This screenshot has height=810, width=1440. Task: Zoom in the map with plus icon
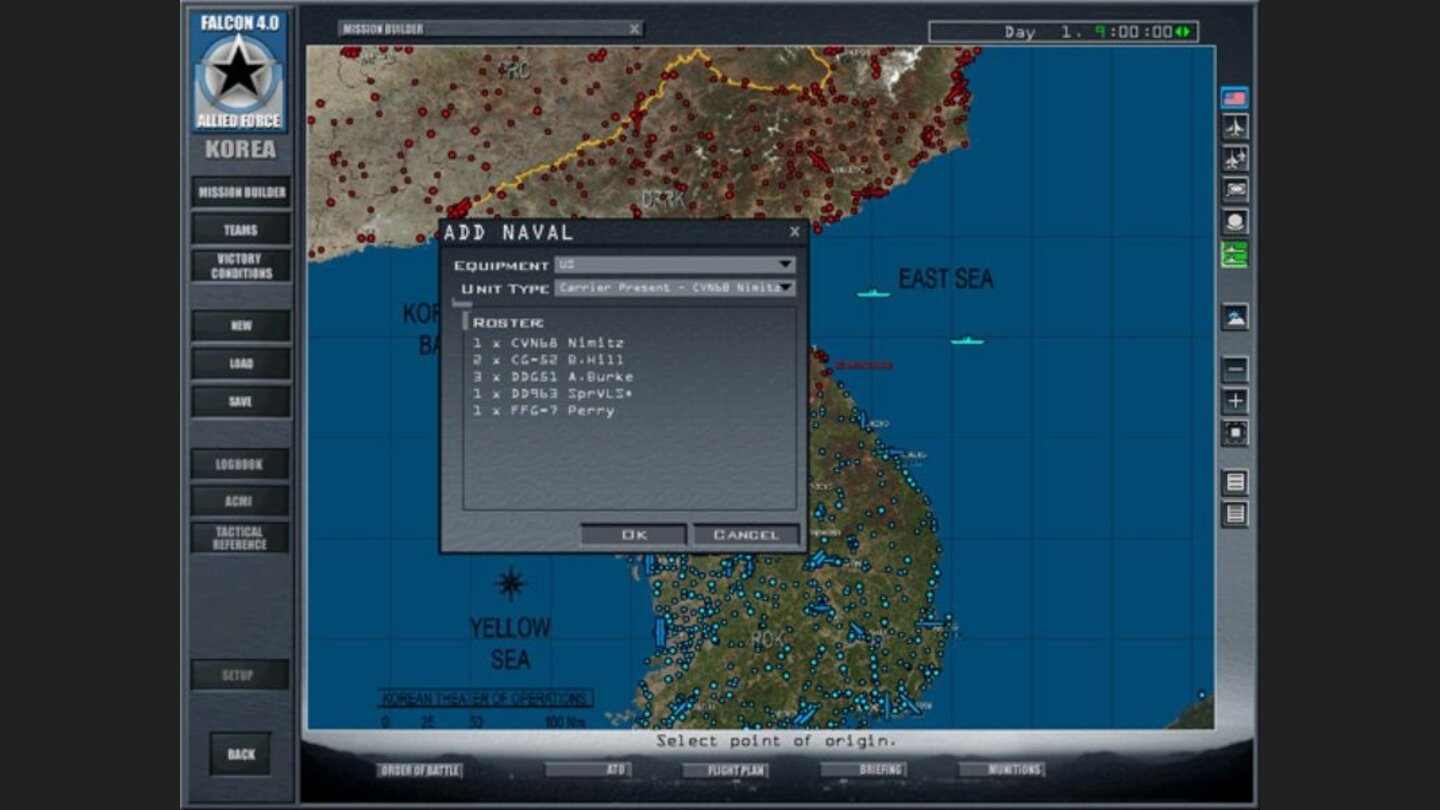pyautogui.click(x=1235, y=401)
